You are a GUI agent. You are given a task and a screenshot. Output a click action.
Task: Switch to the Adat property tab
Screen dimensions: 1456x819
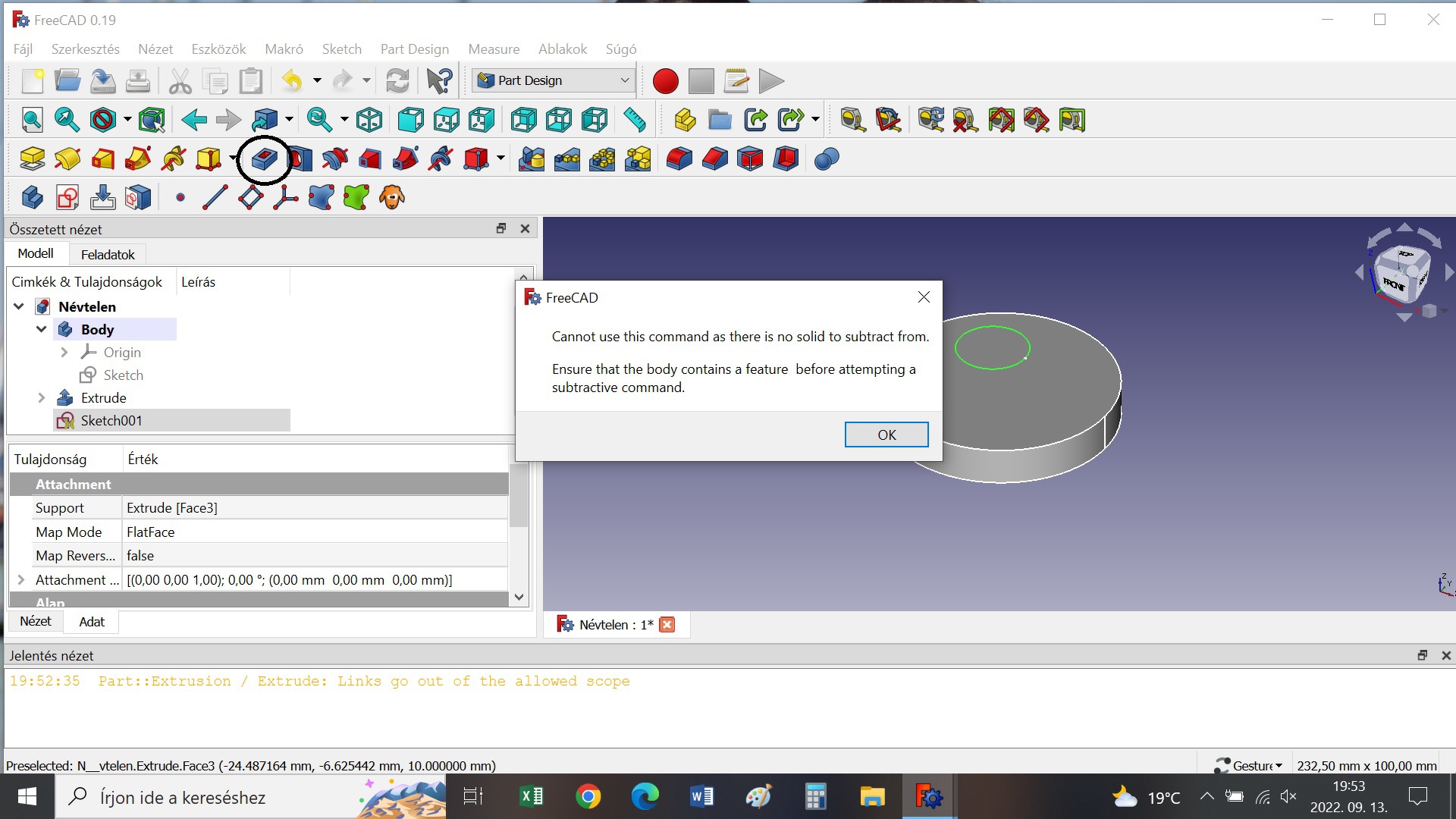(92, 622)
